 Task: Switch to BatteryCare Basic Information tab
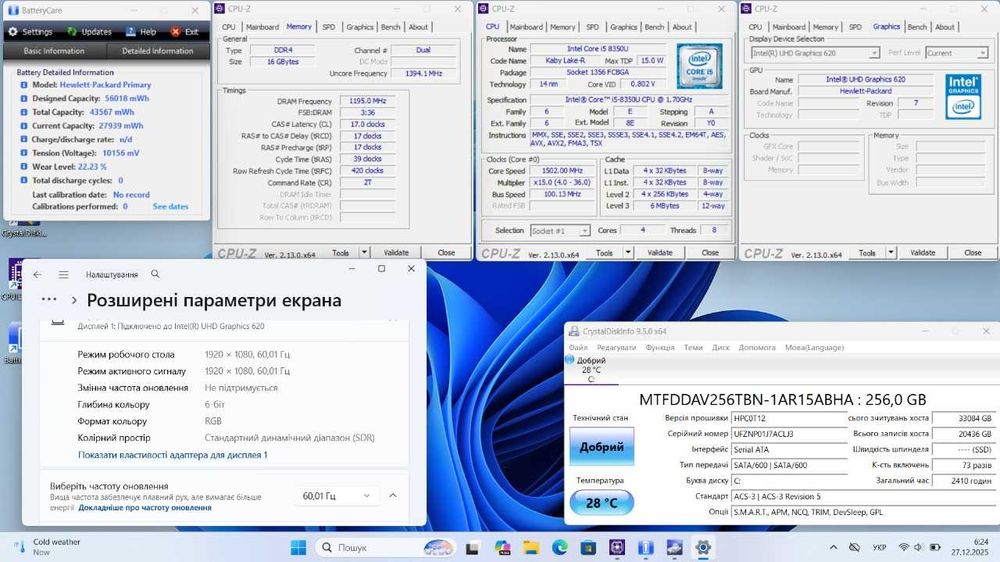[x=54, y=51]
